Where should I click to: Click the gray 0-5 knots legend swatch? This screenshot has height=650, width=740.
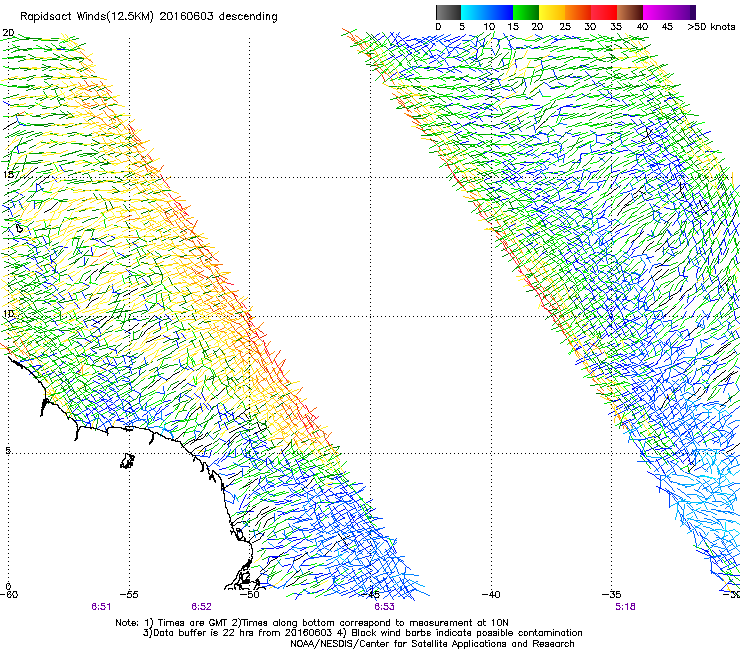point(448,12)
